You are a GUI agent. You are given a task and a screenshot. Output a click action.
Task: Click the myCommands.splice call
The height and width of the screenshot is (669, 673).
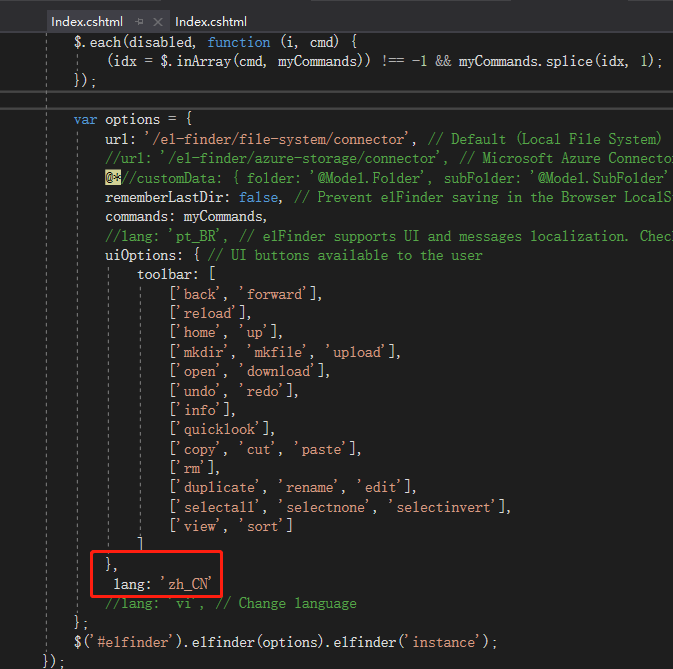coord(555,61)
